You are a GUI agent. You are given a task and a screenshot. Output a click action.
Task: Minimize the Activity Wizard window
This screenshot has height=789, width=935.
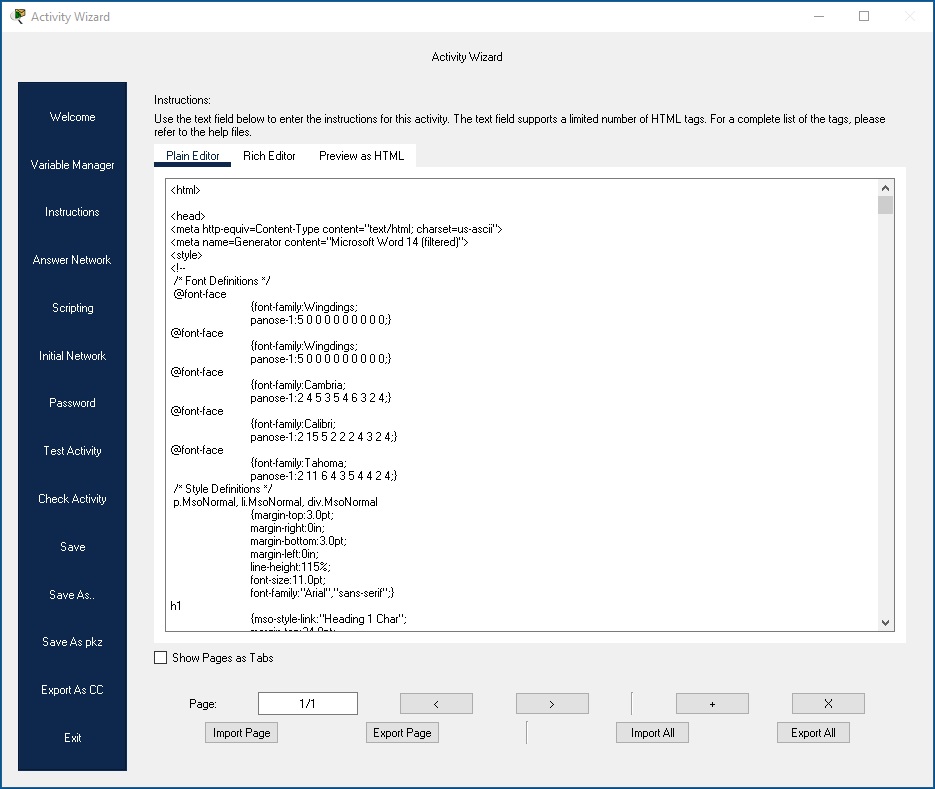pos(819,16)
